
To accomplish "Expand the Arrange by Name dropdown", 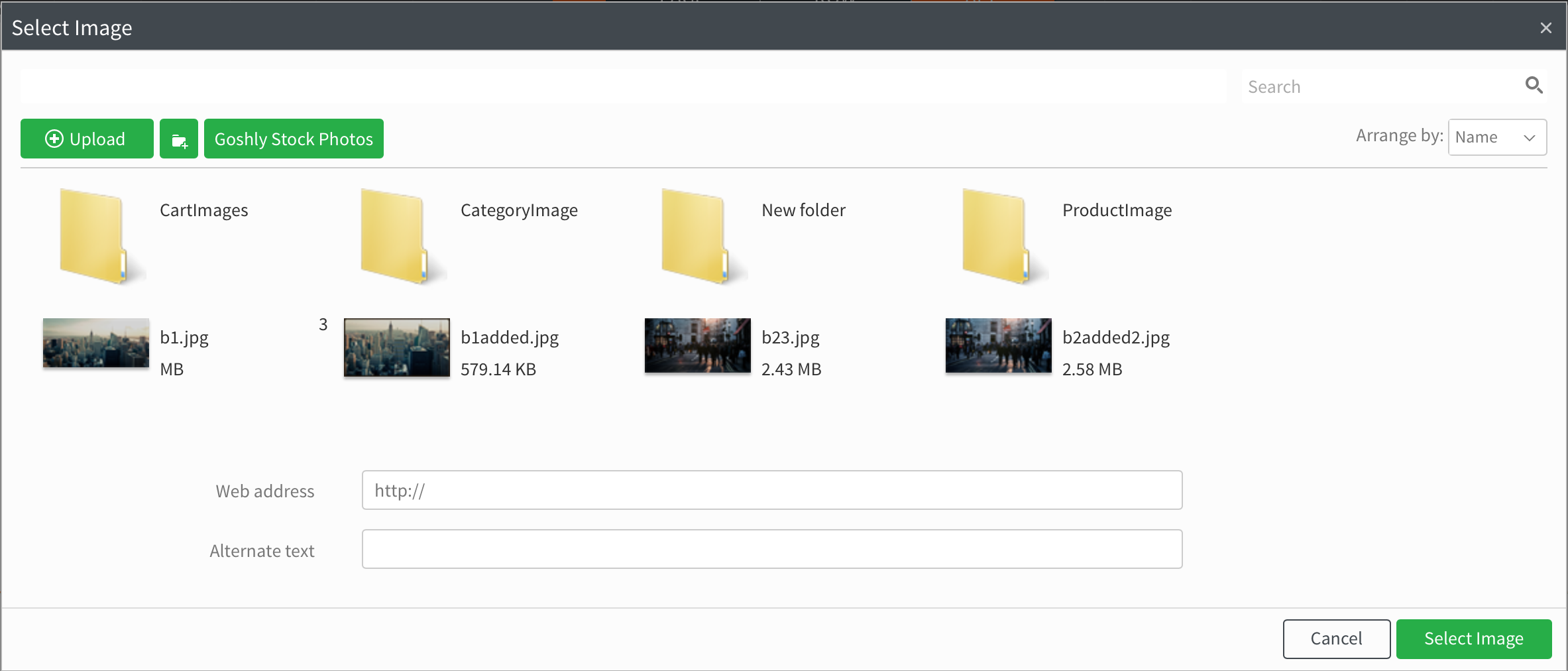I will pos(1497,137).
